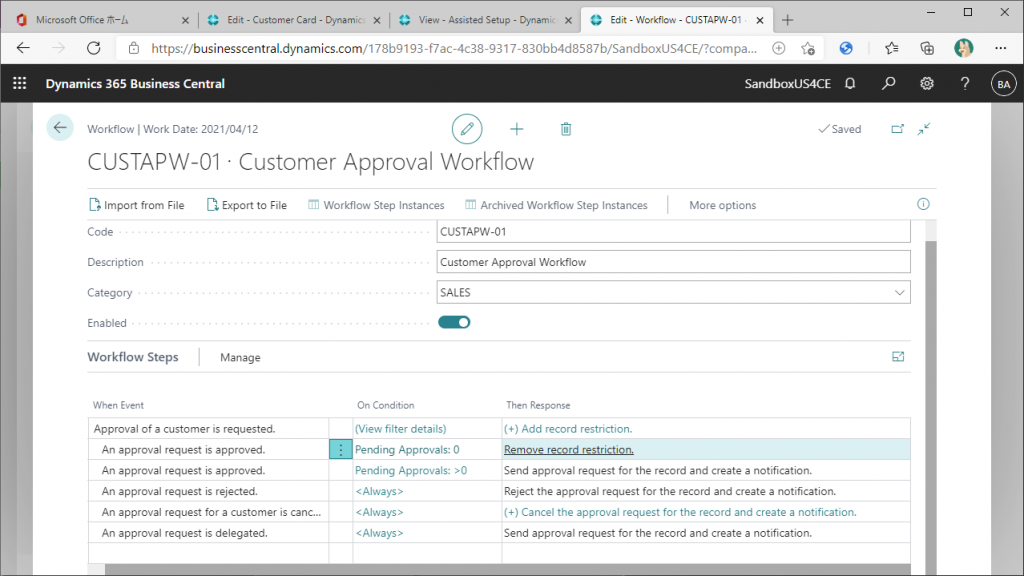Open the Manage menu for Workflow Steps
Viewport: 1024px width, 576px height.
pos(240,357)
